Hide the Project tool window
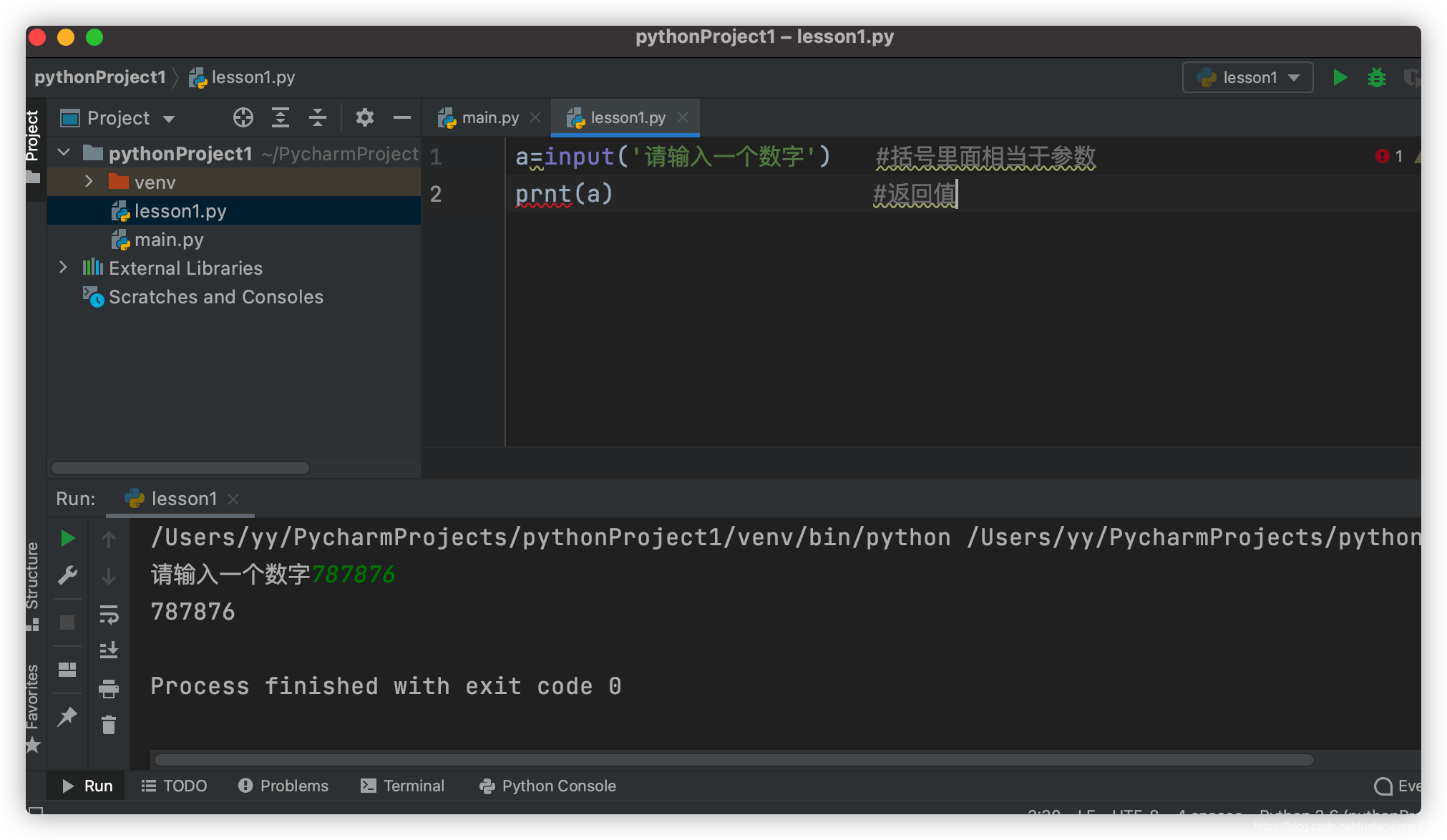This screenshot has width=1447, height=840. click(401, 117)
